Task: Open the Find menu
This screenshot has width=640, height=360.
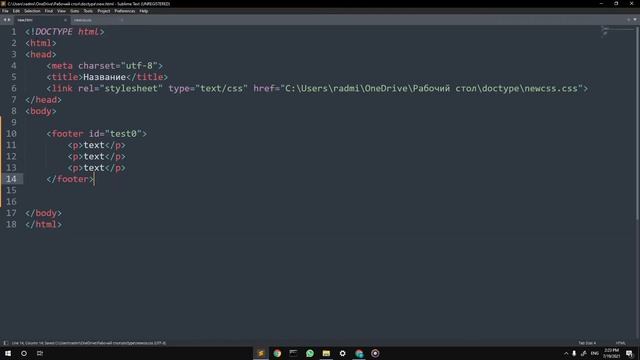Action: coord(49,11)
